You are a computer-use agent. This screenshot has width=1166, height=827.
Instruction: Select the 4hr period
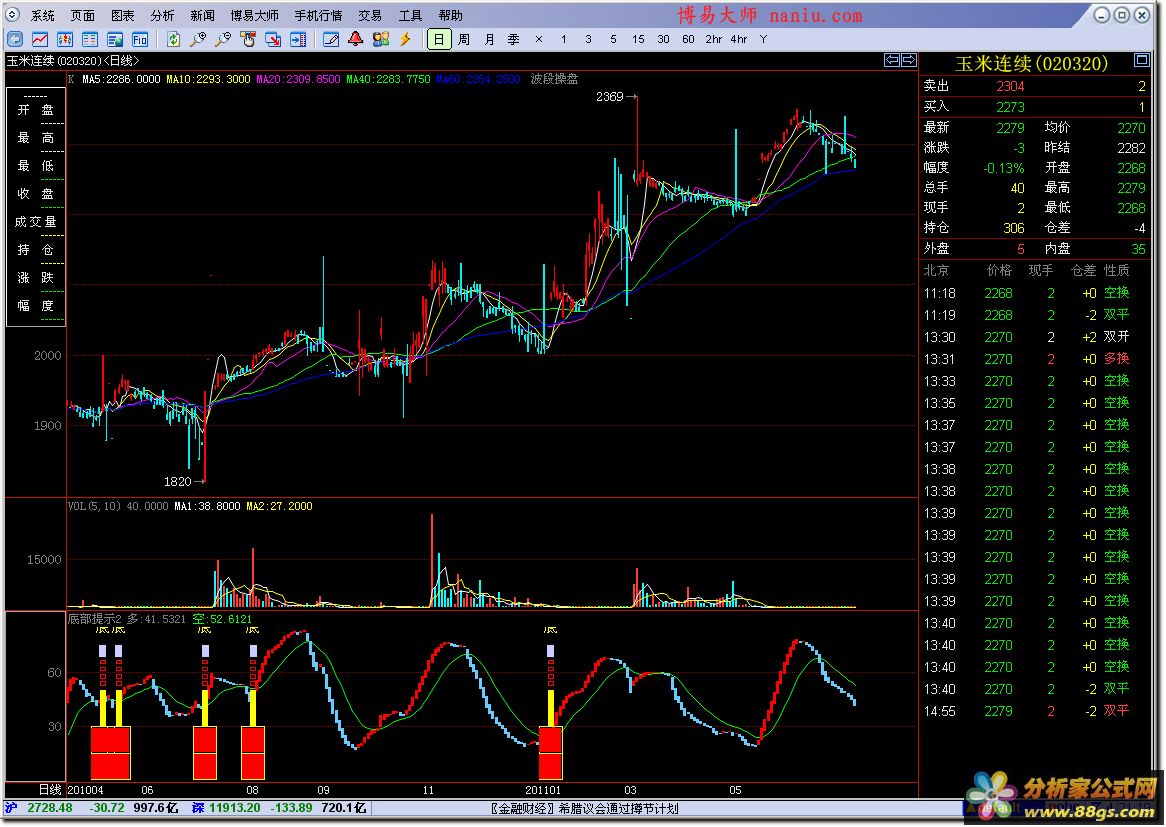pos(738,39)
